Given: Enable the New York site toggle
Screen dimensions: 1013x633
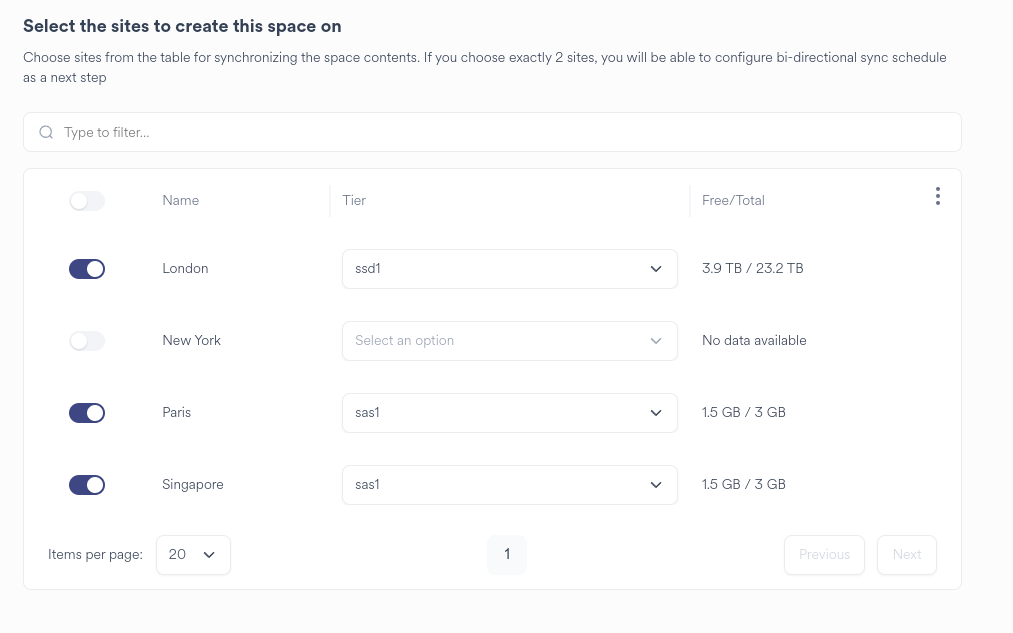Looking at the screenshot, I should [87, 341].
